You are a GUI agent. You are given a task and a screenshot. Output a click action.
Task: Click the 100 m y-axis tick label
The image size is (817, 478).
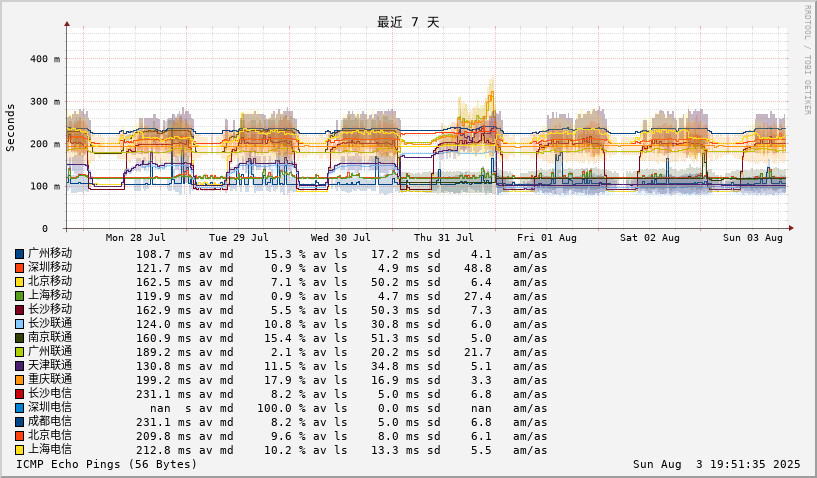[x=45, y=187]
